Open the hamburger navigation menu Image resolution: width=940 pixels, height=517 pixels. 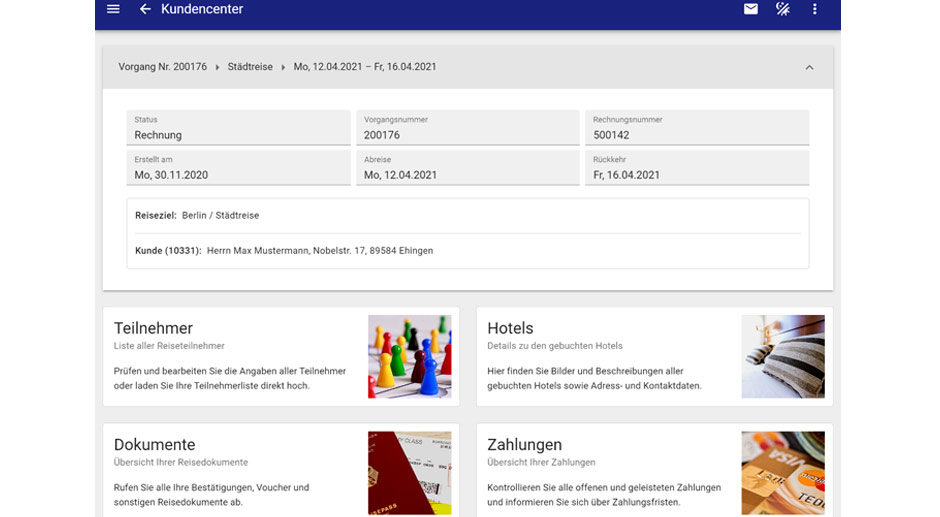pos(113,9)
